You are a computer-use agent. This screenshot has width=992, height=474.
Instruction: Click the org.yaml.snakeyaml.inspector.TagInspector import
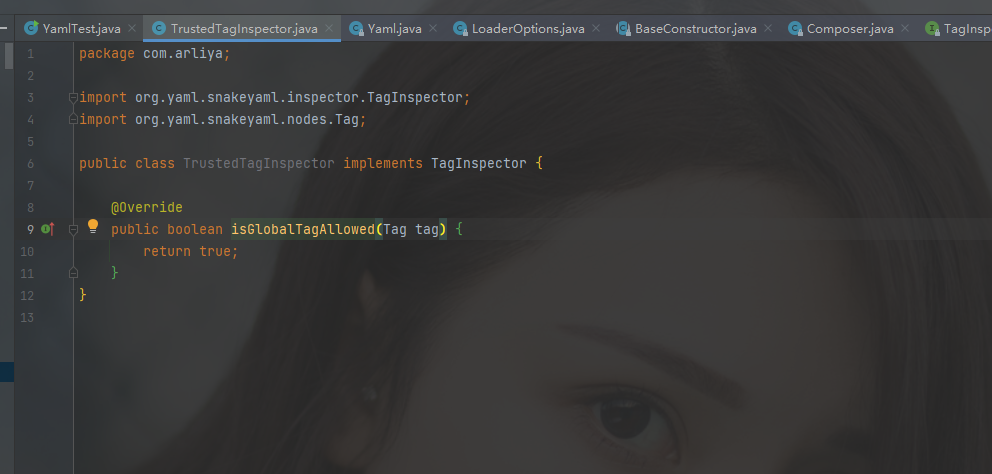299,97
